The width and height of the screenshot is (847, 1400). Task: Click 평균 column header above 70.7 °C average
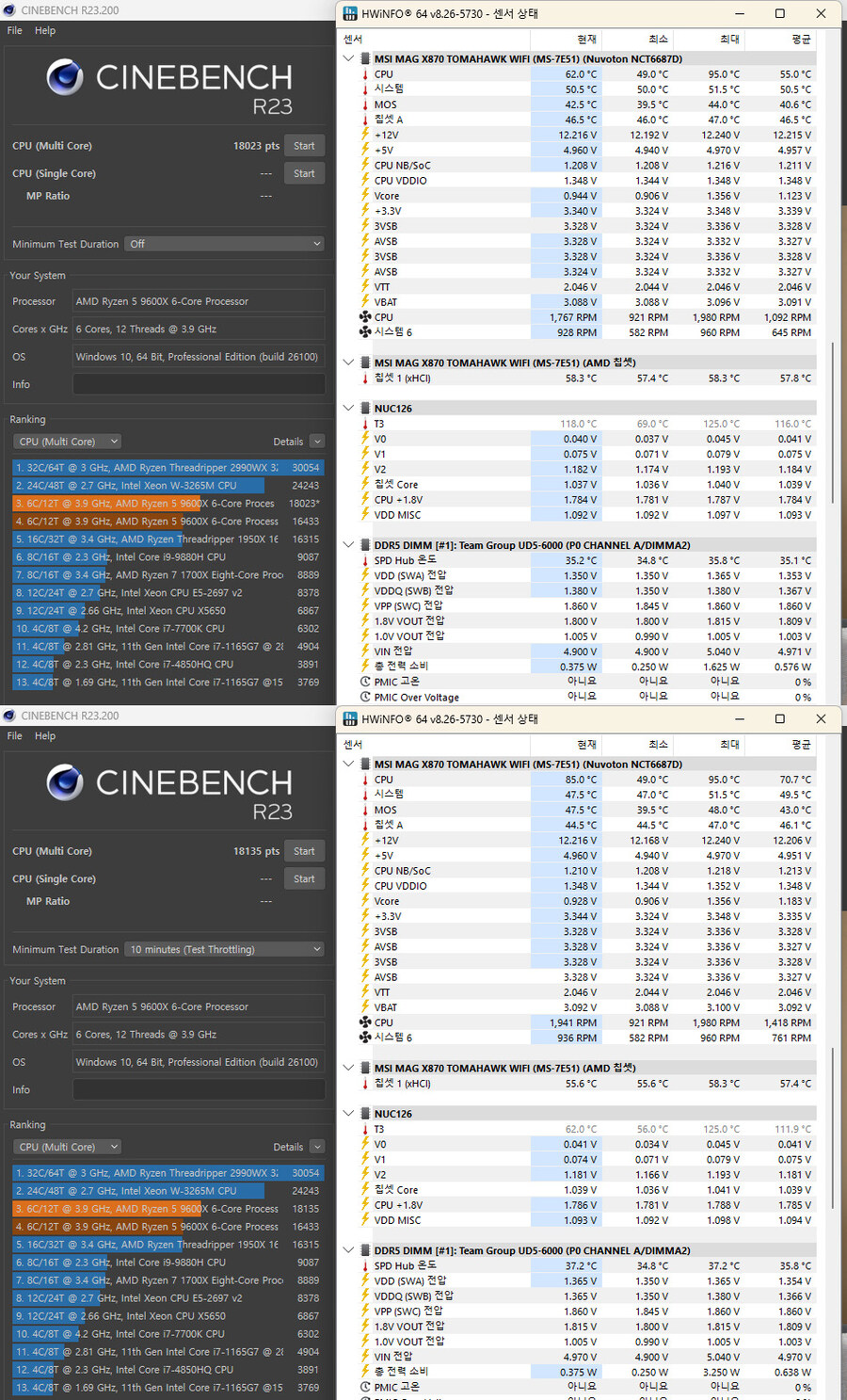tap(781, 744)
